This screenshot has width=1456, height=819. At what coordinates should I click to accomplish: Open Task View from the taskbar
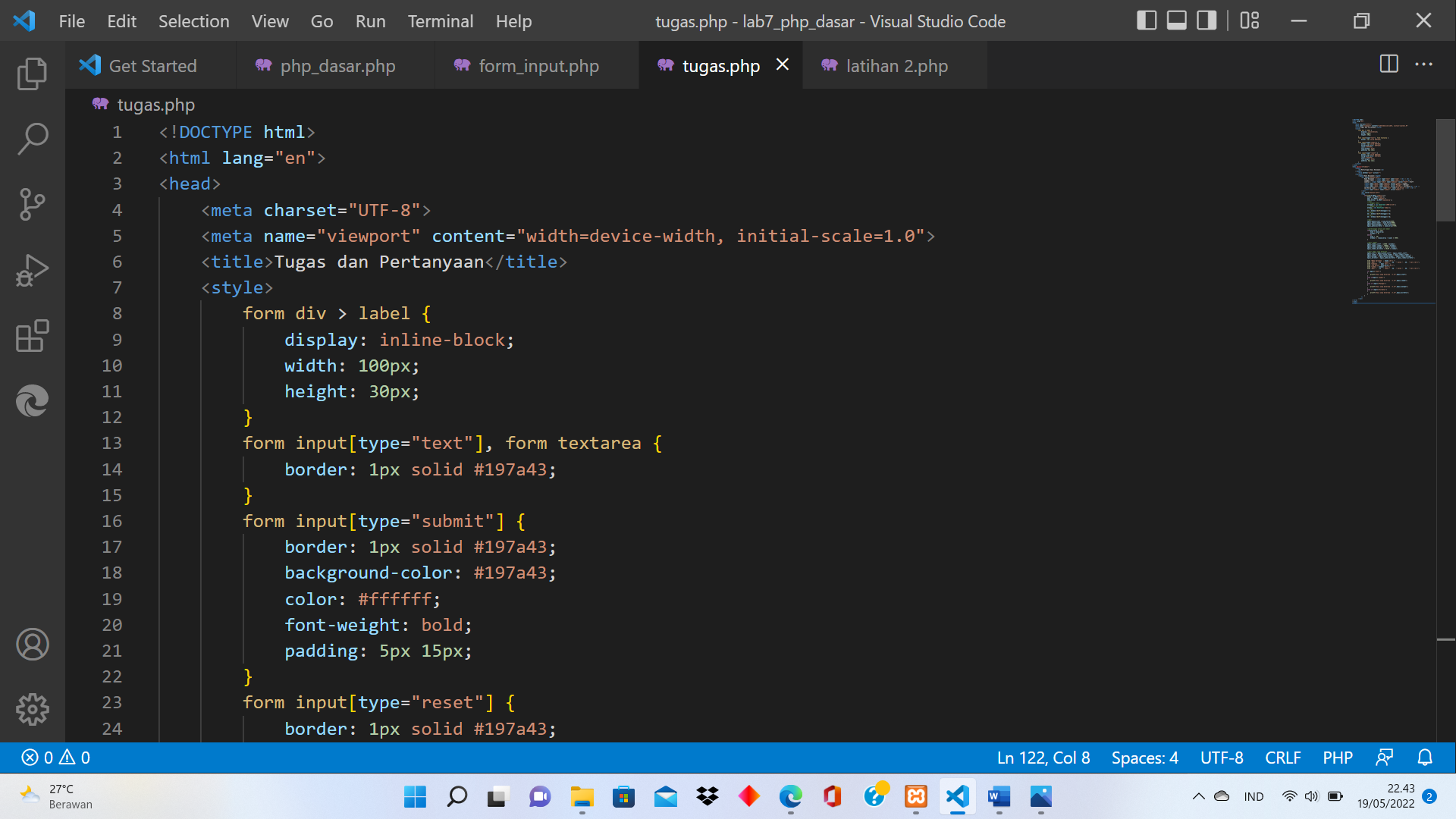[498, 796]
